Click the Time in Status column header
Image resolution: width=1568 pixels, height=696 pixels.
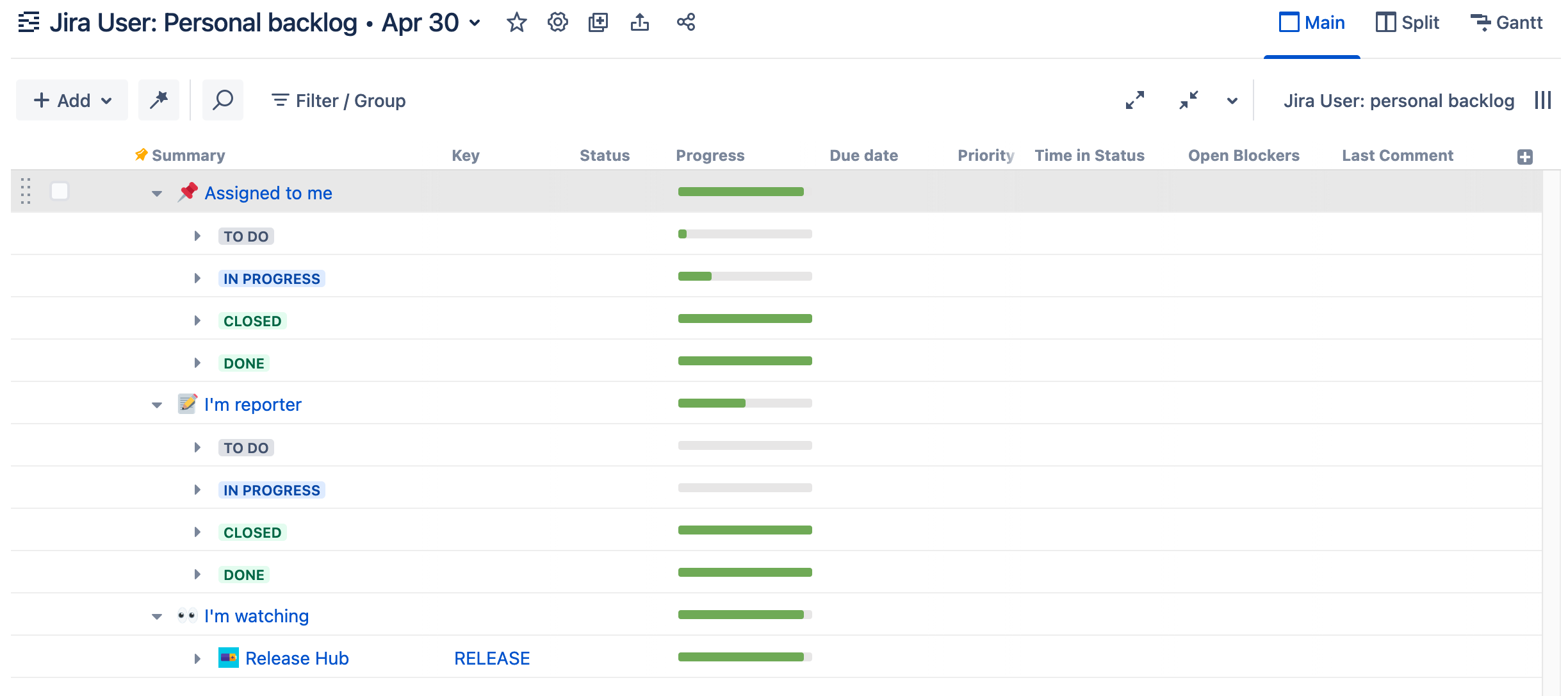1090,155
